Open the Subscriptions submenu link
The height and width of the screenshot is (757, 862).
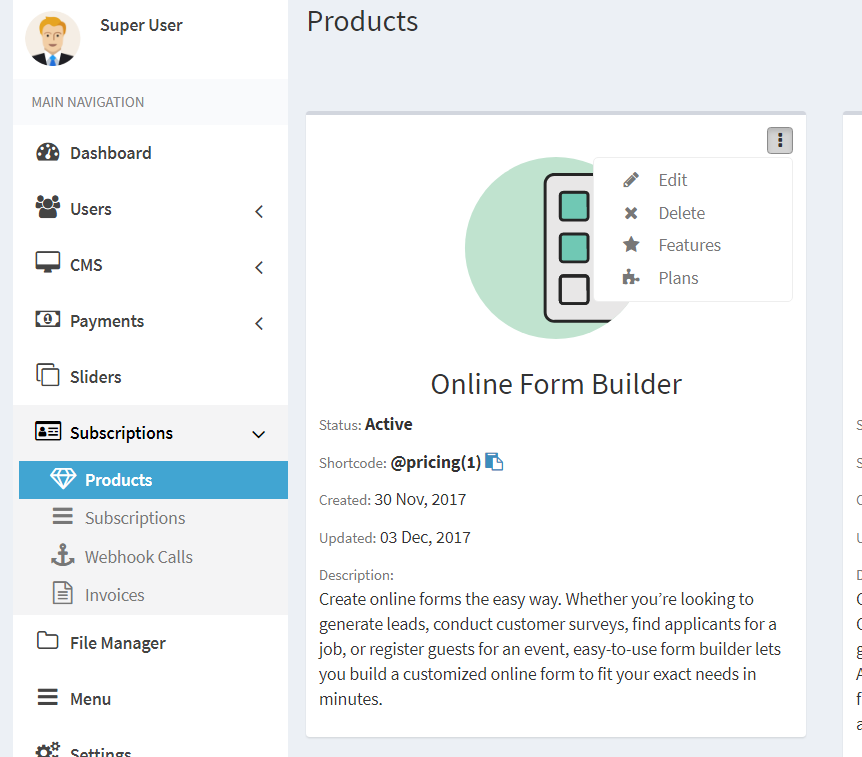(x=135, y=518)
